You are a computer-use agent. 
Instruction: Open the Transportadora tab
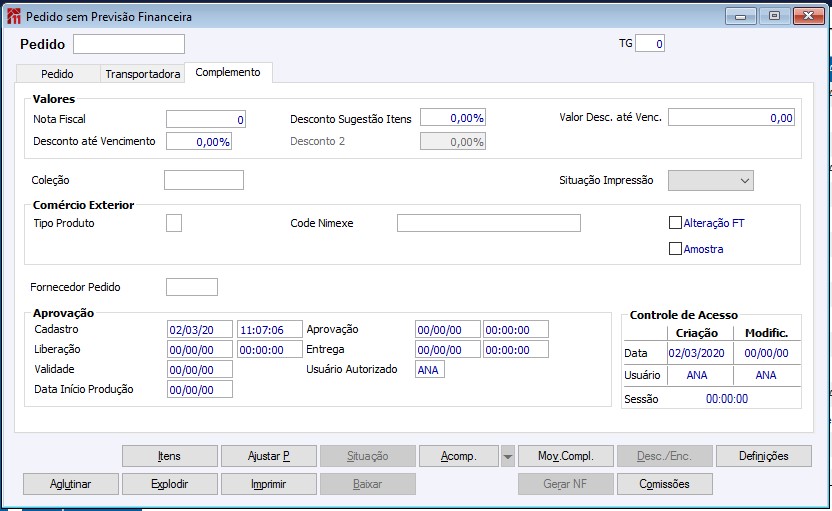pyautogui.click(x=143, y=74)
